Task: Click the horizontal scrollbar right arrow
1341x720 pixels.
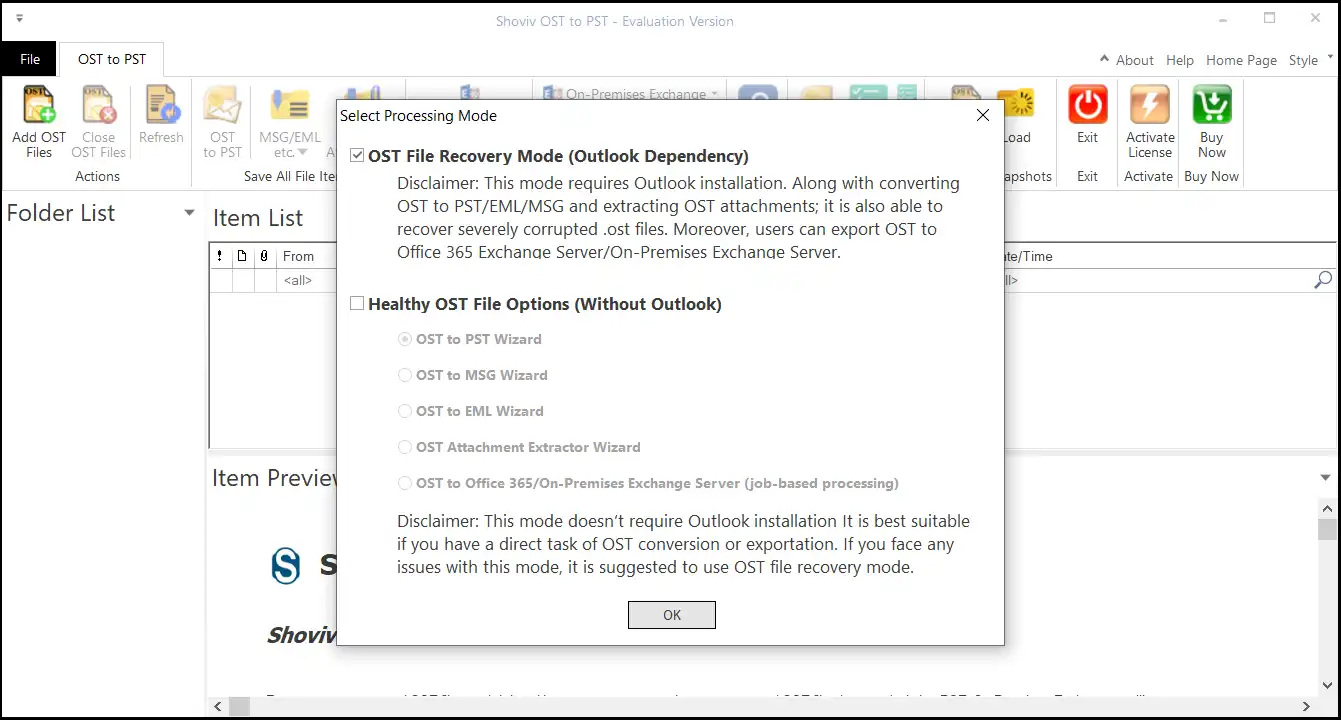Action: click(1307, 707)
